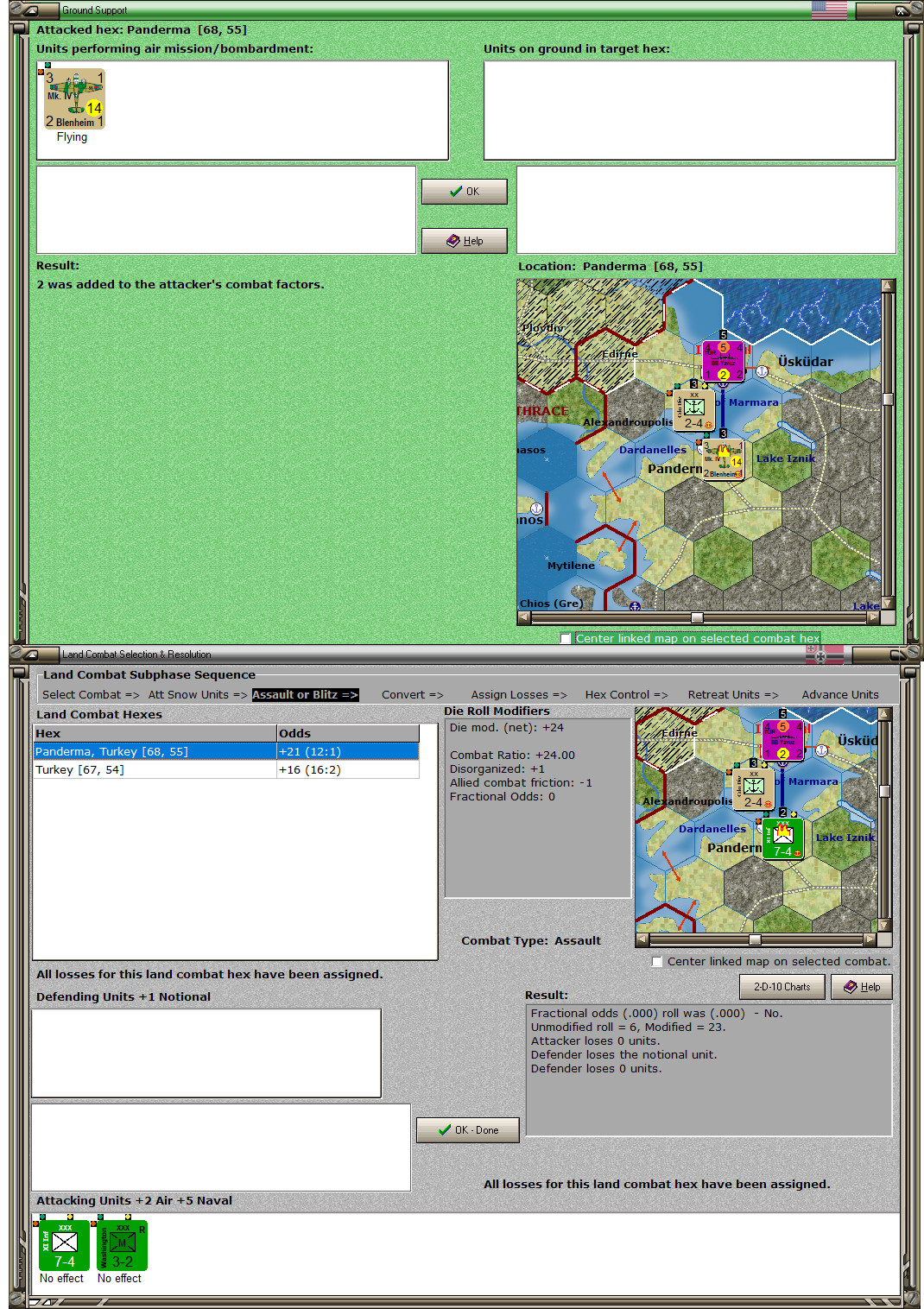The height and width of the screenshot is (1309, 924).
Task: Enable 'Center linked map on selected combat hex'
Action: coord(566,639)
